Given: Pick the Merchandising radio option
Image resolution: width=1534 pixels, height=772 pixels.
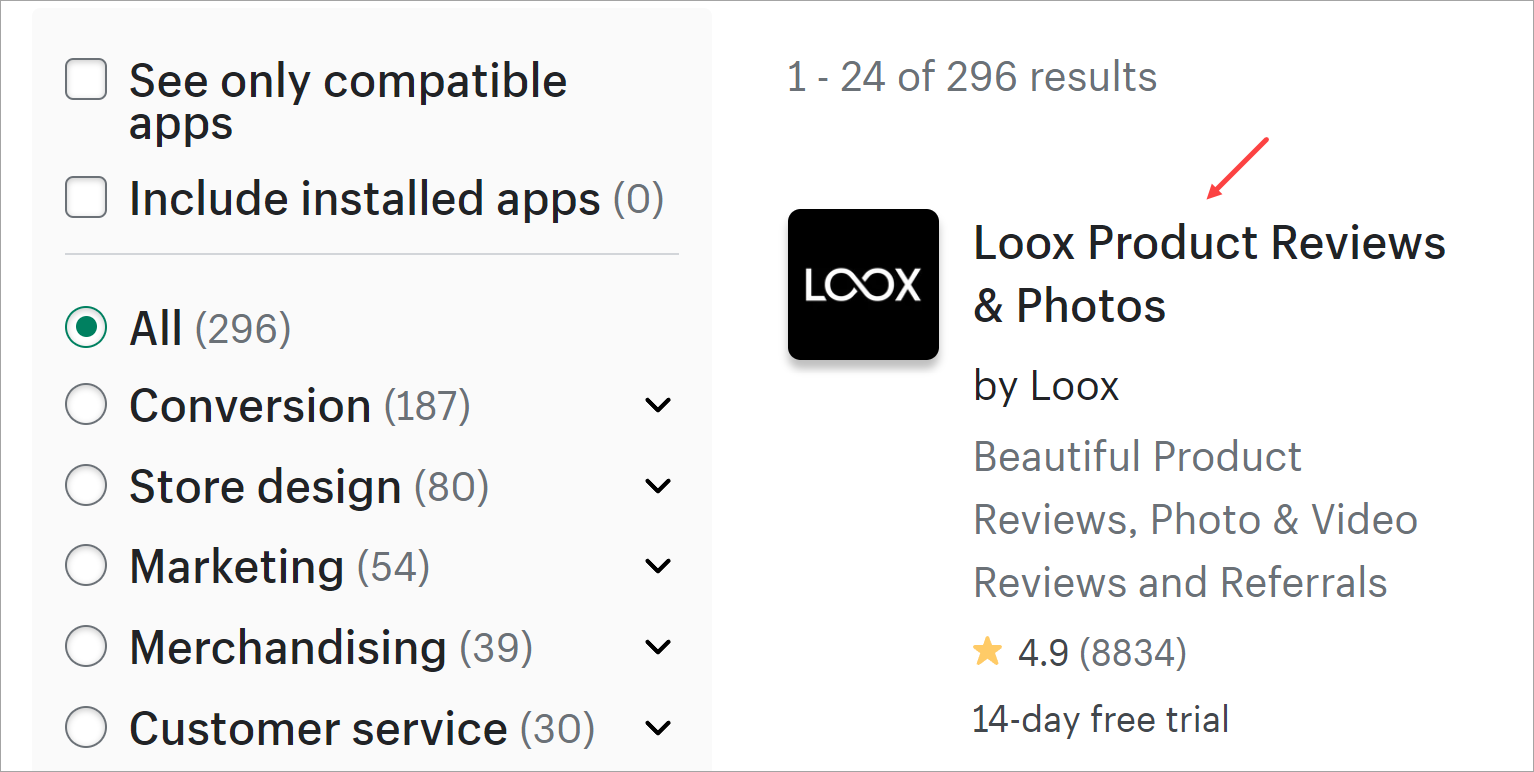Looking at the screenshot, I should (86, 647).
